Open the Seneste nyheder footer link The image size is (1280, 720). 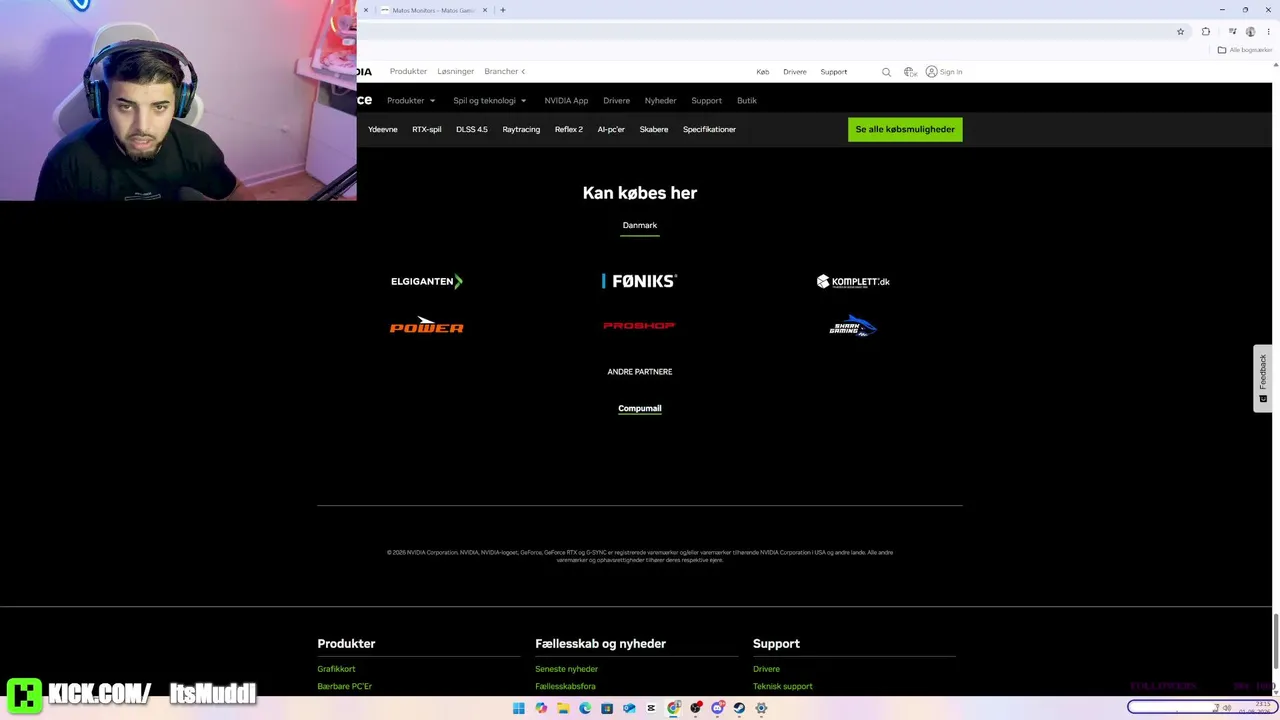pos(567,669)
